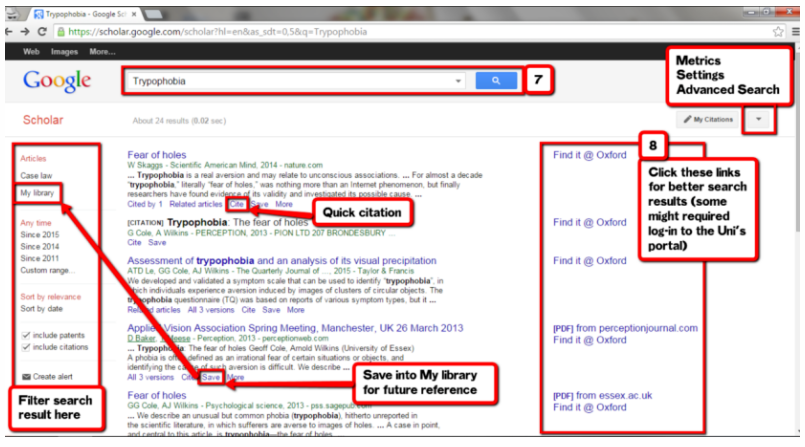Click Cite under the first Fear of holes result
The width and height of the screenshot is (805, 447).
236,204
